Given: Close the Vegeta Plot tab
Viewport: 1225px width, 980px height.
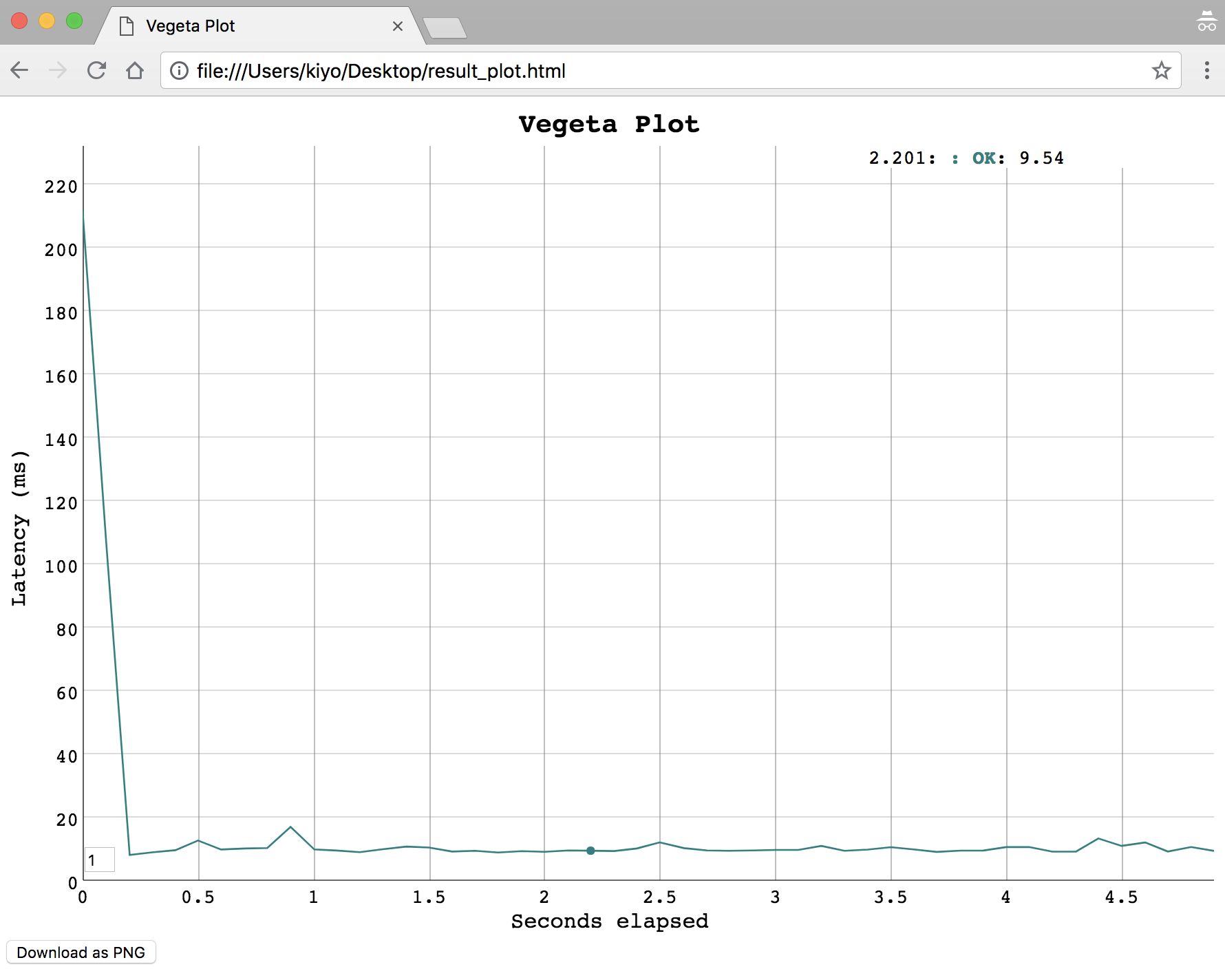Looking at the screenshot, I should (398, 26).
